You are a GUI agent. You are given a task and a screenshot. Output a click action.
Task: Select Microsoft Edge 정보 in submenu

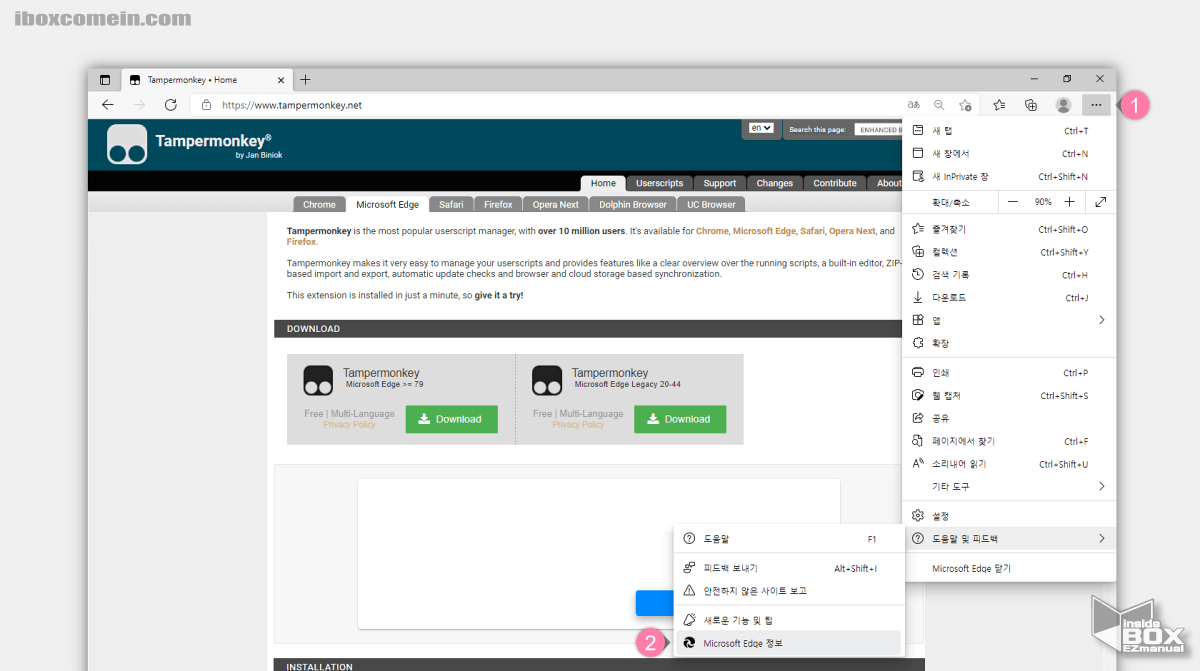pyautogui.click(x=742, y=643)
